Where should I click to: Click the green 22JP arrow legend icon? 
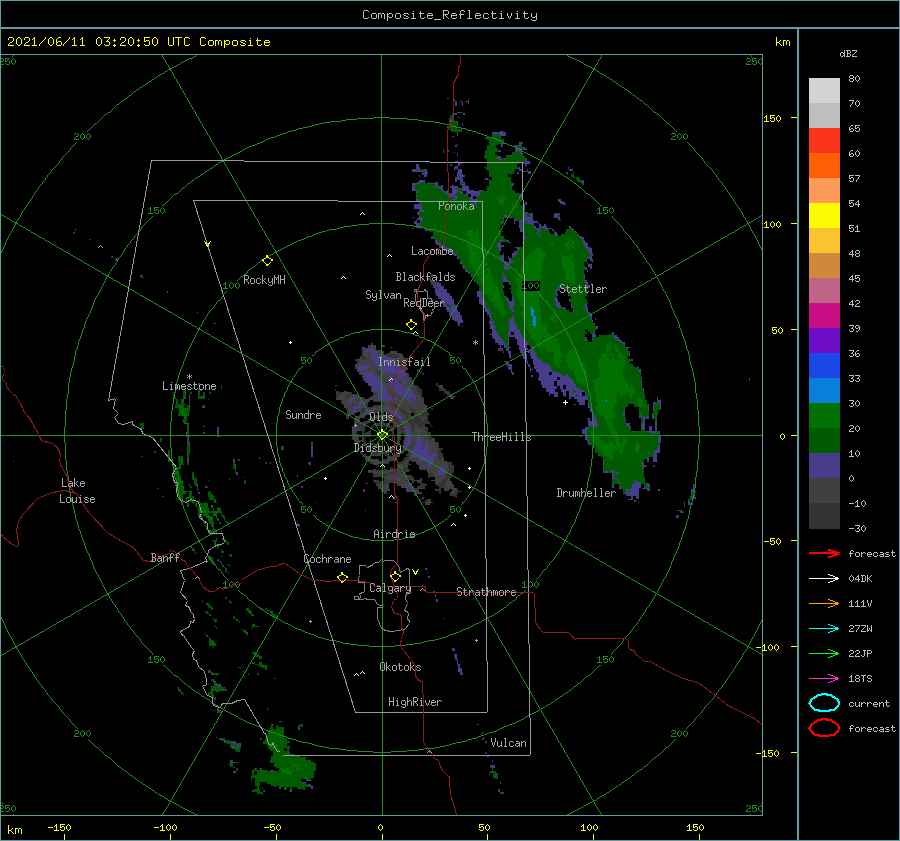point(824,653)
